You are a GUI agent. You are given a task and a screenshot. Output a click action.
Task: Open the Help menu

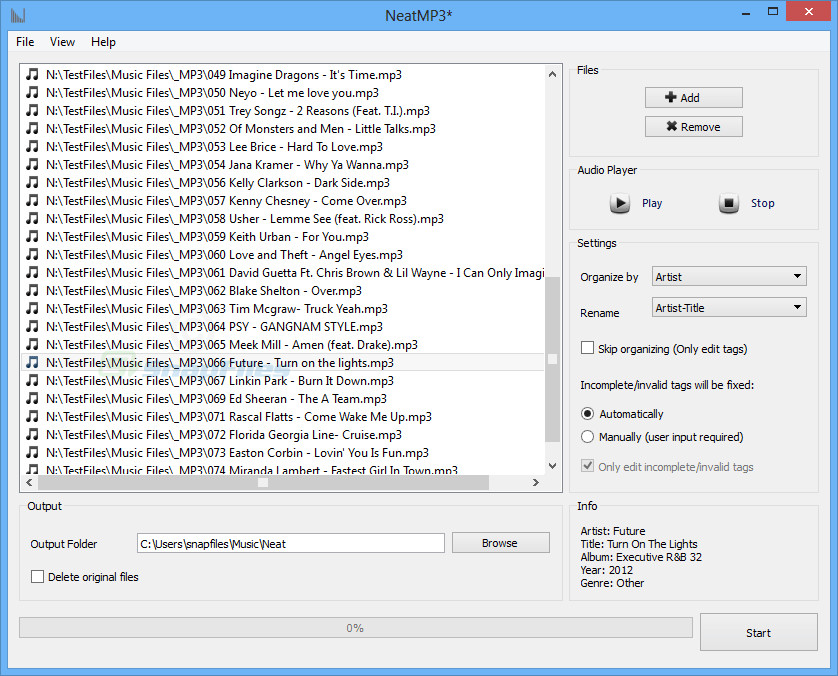click(x=103, y=42)
